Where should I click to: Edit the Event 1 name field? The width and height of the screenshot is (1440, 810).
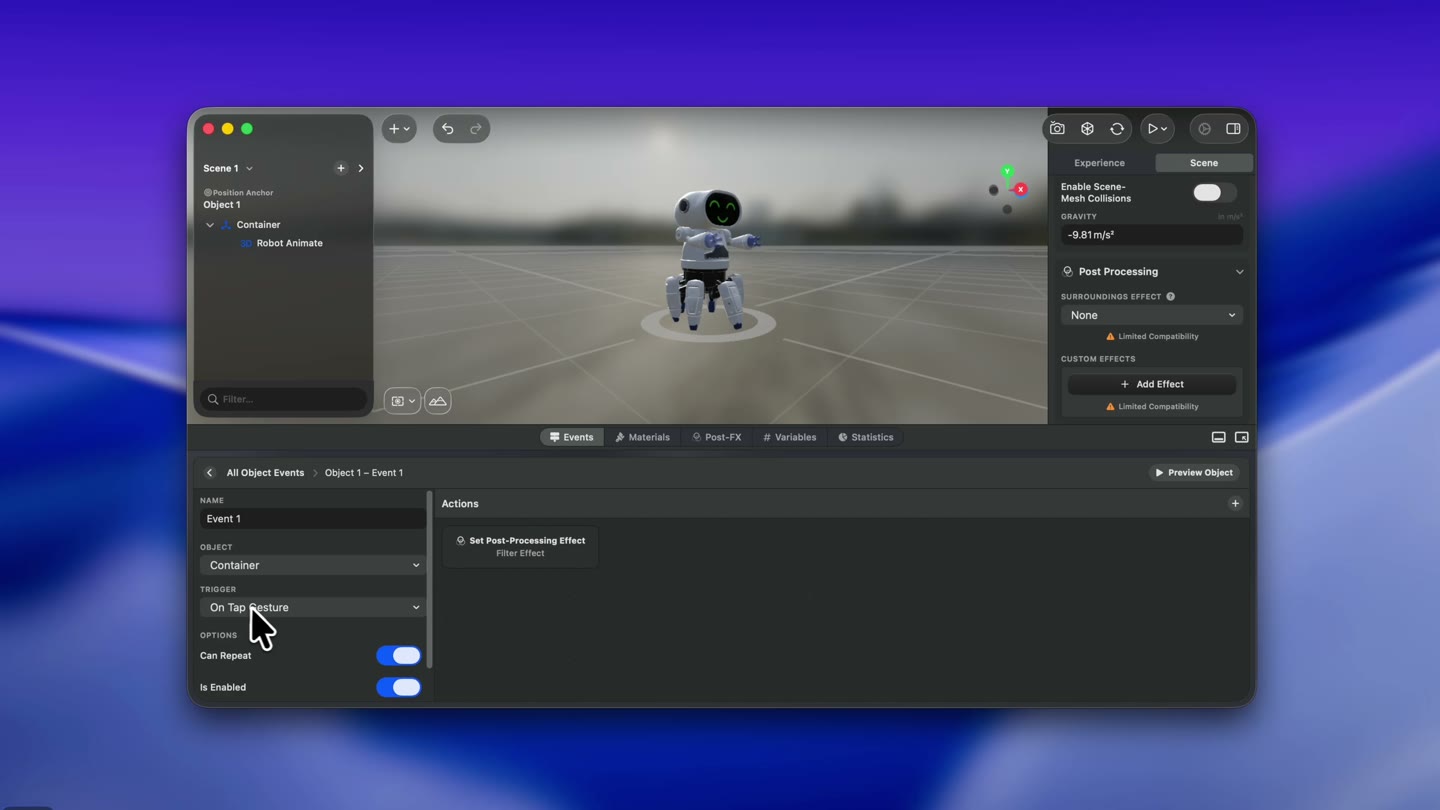[312, 519]
